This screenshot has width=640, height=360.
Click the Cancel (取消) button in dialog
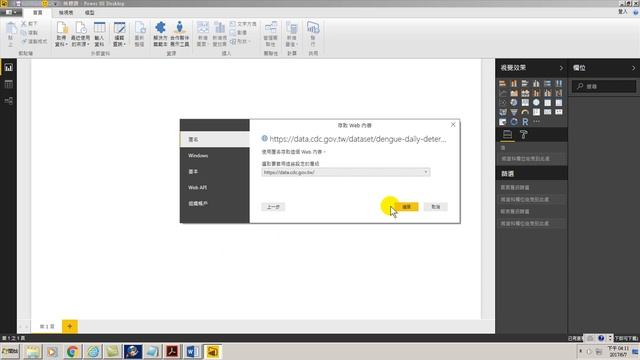[x=436, y=207]
